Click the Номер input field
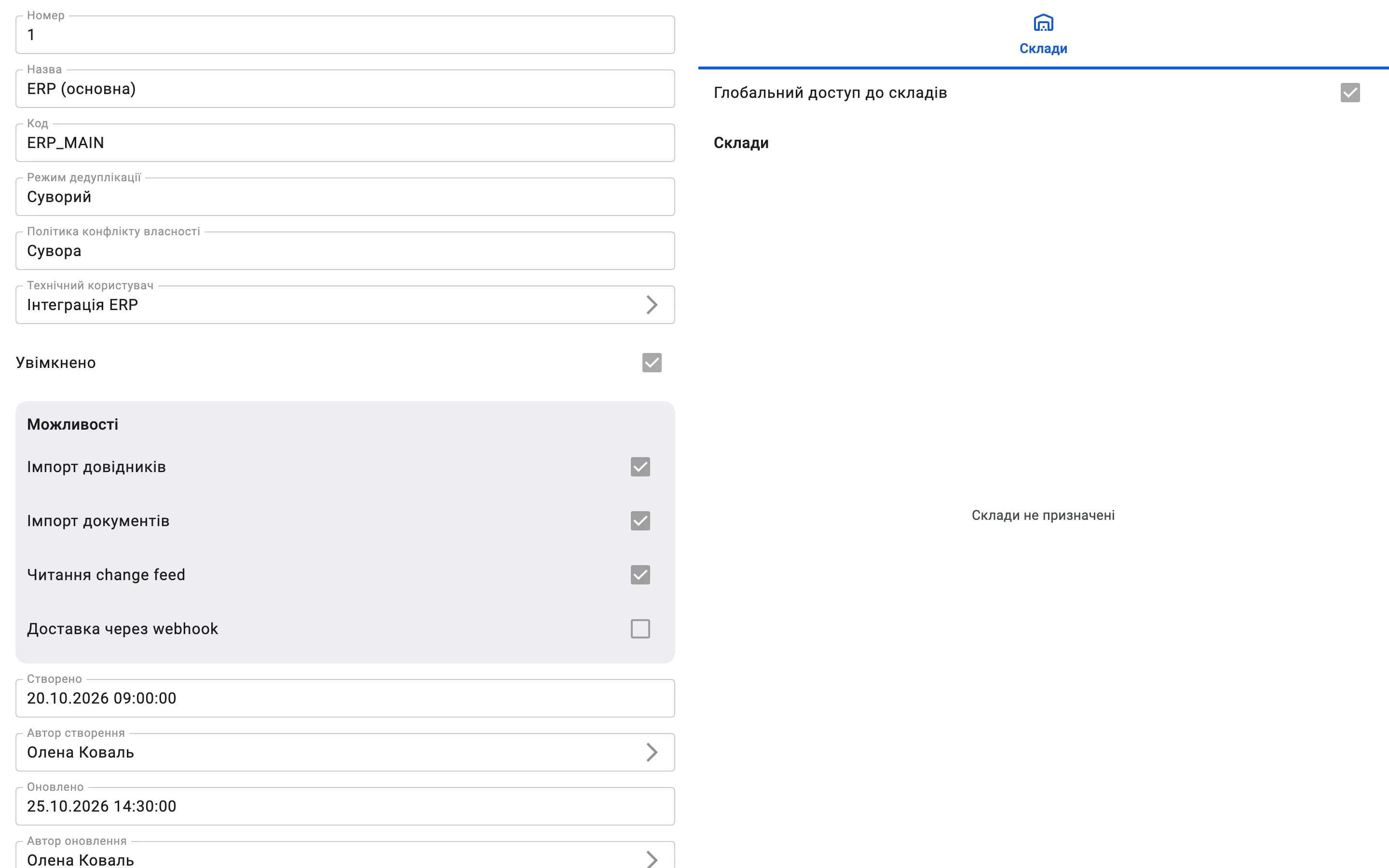The width and height of the screenshot is (1389, 868). [x=345, y=35]
